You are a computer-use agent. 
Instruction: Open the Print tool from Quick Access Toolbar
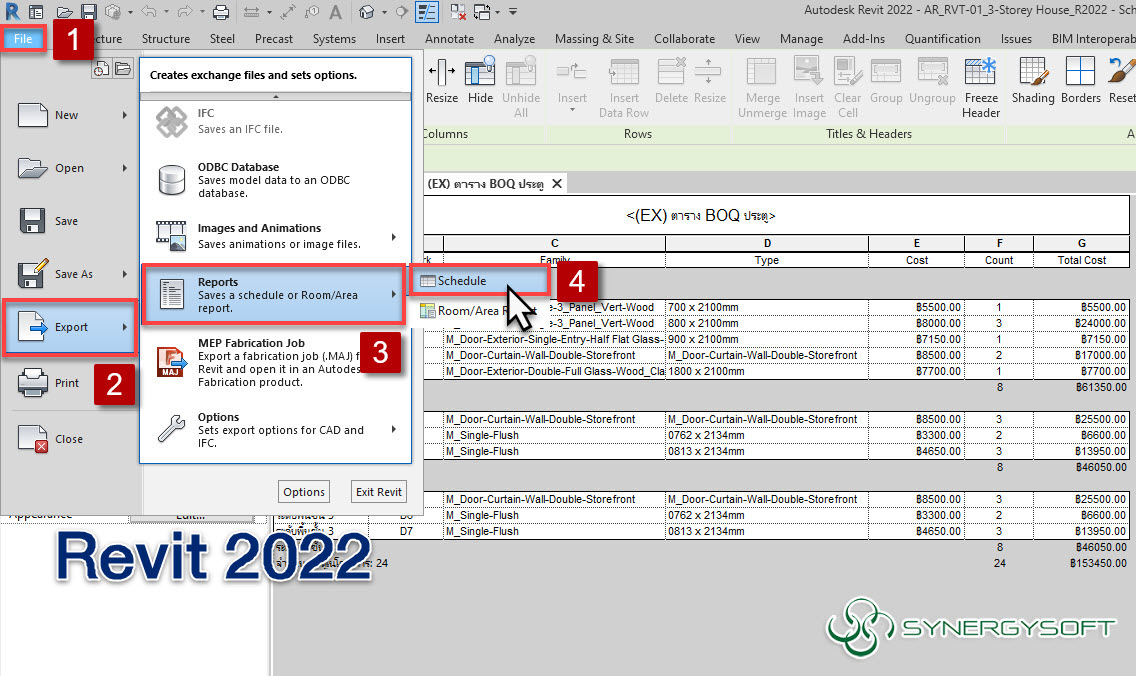pyautogui.click(x=220, y=12)
